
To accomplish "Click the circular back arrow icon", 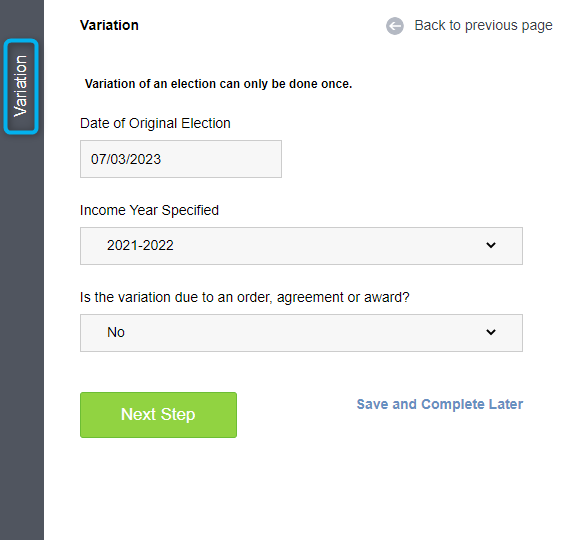I will click(395, 26).
